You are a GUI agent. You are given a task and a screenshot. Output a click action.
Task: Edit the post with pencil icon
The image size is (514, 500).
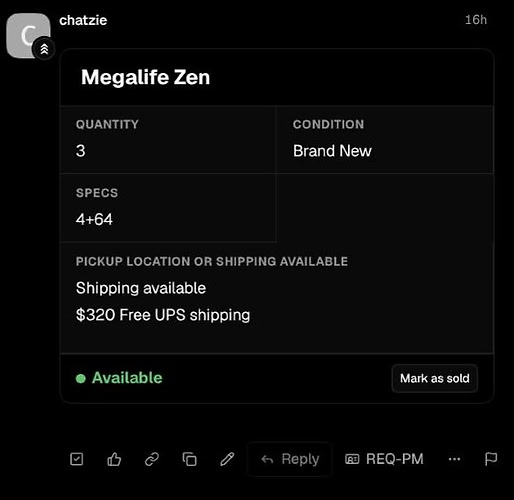click(227, 459)
